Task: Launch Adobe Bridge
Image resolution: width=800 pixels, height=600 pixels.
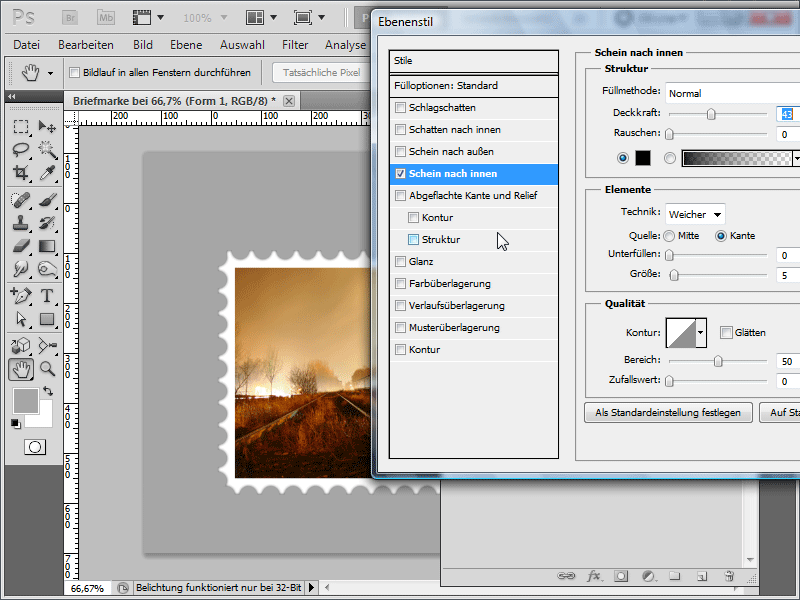Action: click(x=70, y=18)
